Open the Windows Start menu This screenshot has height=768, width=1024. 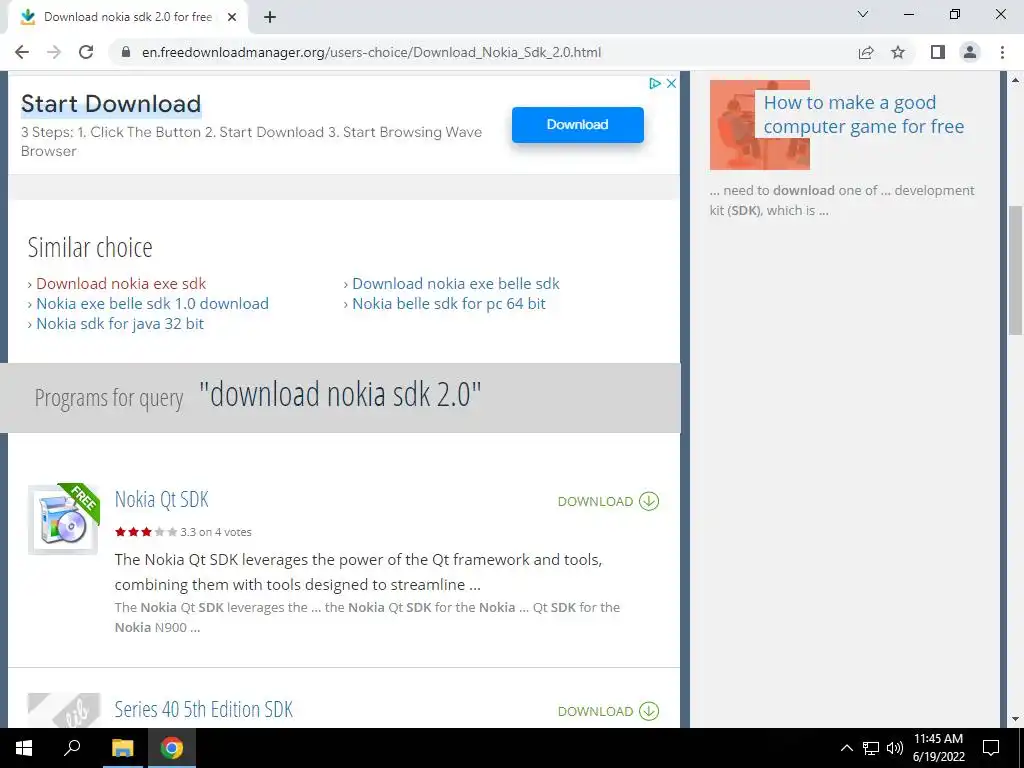(24, 748)
